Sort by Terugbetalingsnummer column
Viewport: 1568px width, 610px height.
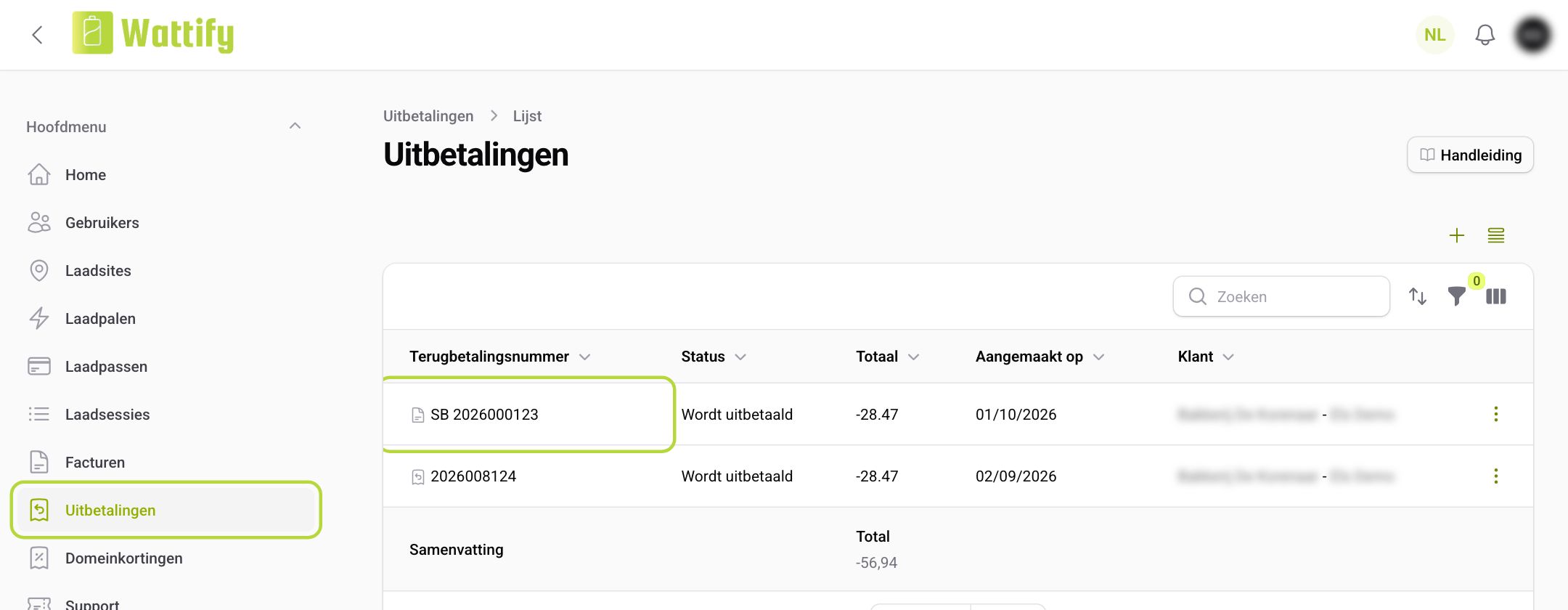coord(499,357)
